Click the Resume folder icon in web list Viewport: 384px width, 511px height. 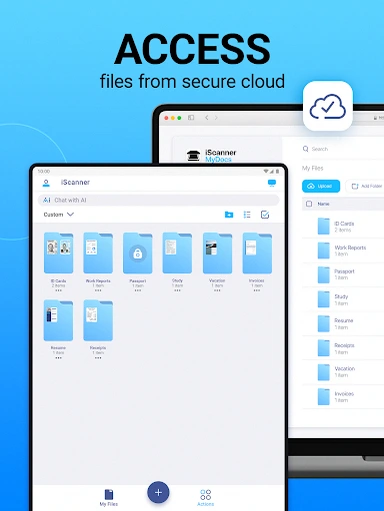click(x=323, y=324)
